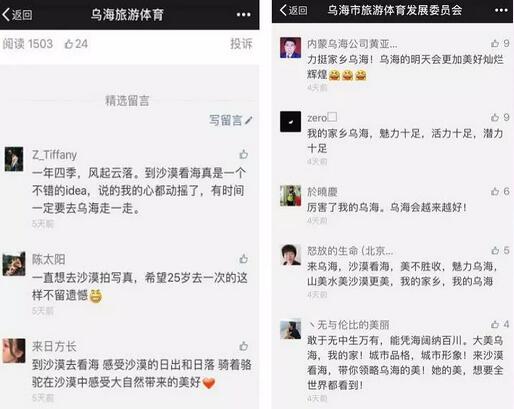Screen dimensions: 514x409
Task: Click the 投诉 report link
Action: pyautogui.click(x=241, y=44)
